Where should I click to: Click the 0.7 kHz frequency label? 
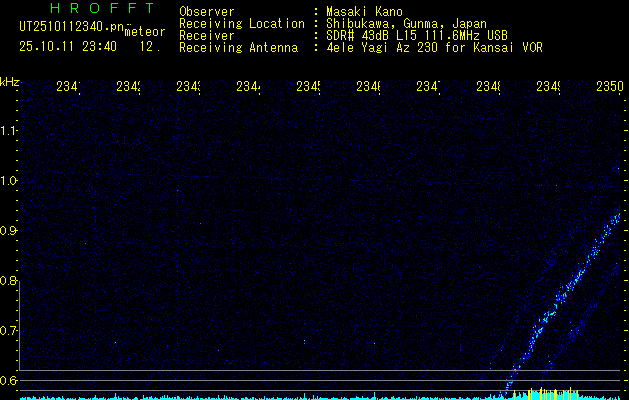point(8,331)
